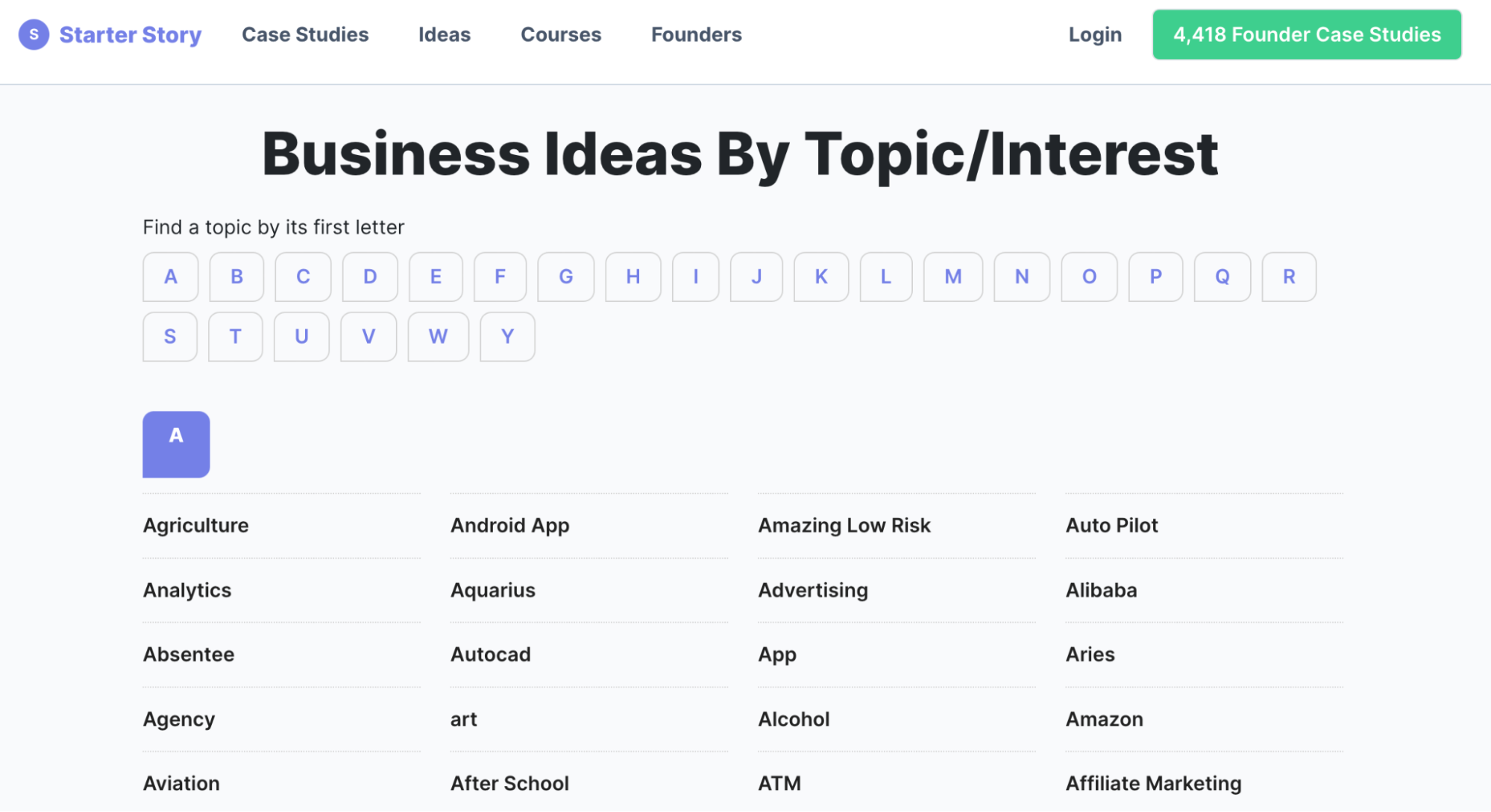The width and height of the screenshot is (1491, 812).
Task: Open Affiliate Marketing ideas
Action: coord(1154,784)
